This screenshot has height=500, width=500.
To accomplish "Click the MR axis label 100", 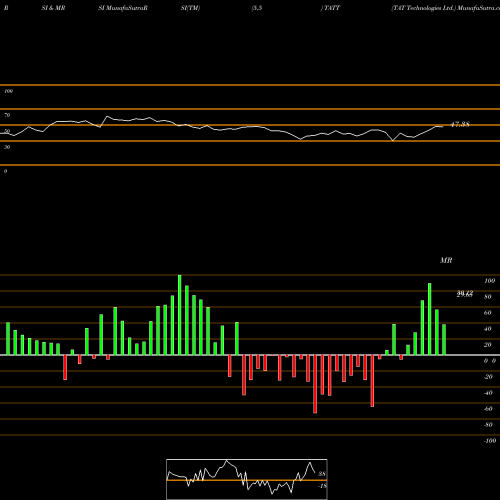I will click(x=490, y=281).
